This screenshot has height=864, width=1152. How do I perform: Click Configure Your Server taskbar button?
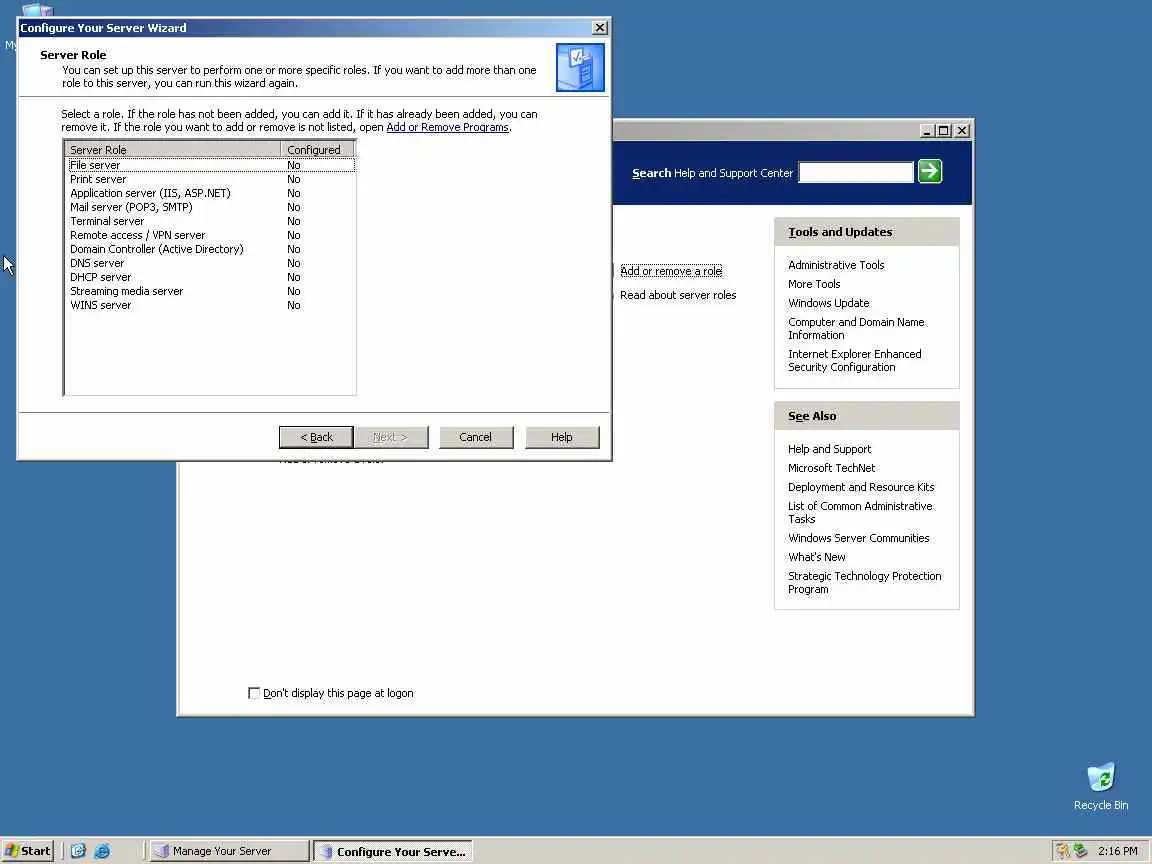pyautogui.click(x=393, y=852)
